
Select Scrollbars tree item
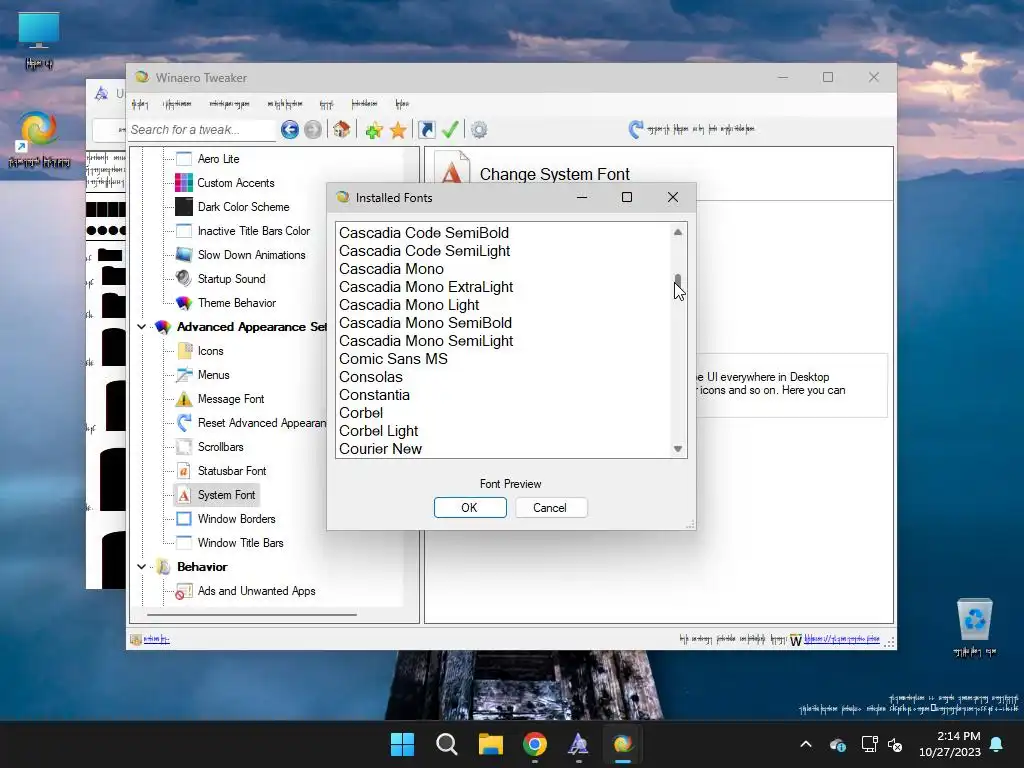[x=221, y=447]
